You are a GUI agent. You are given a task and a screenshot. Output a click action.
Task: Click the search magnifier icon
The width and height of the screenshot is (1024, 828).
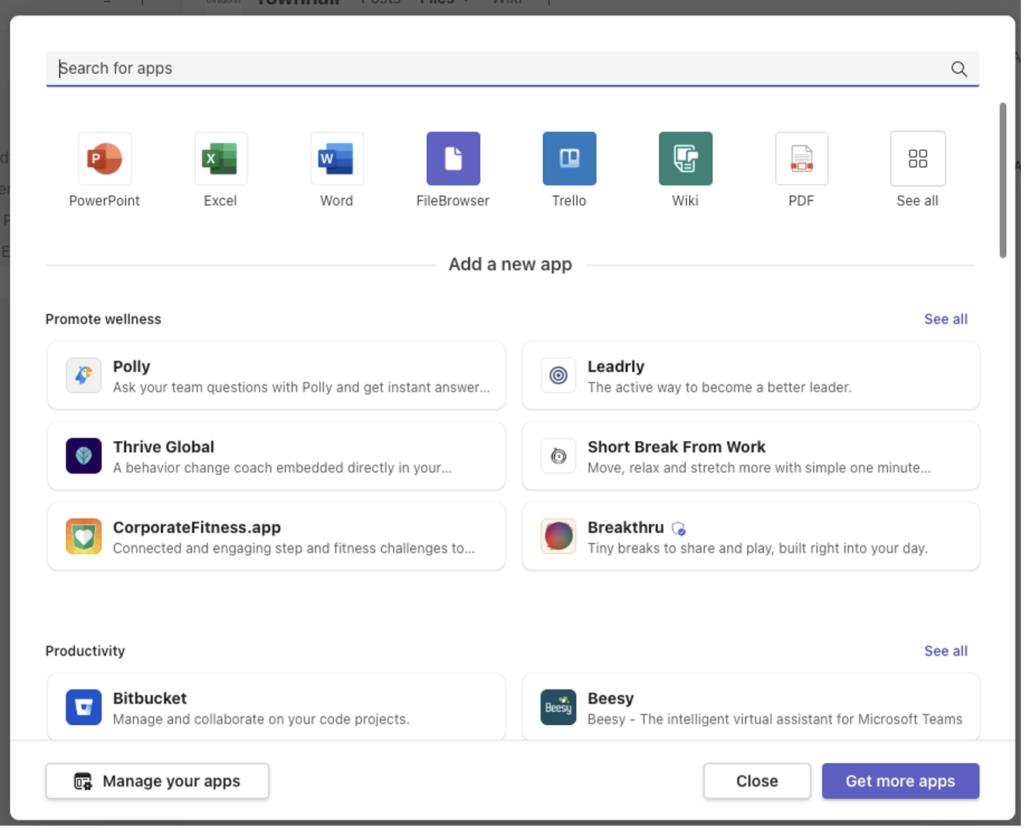pyautogui.click(x=959, y=69)
